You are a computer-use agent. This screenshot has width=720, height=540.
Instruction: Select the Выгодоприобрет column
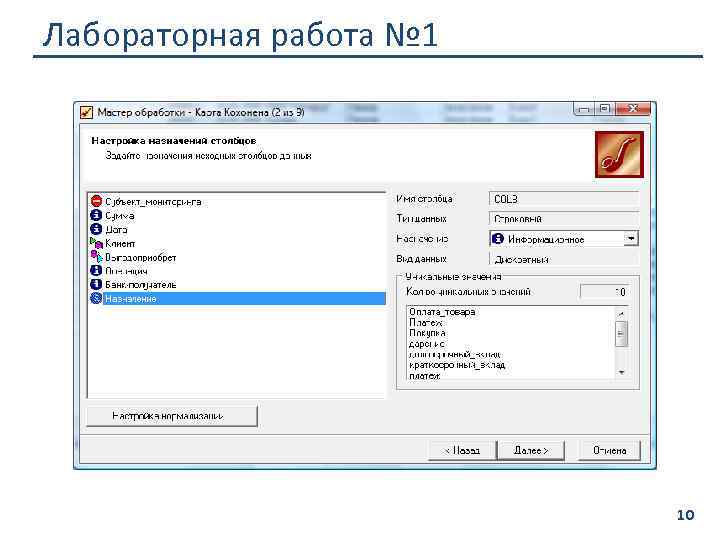141,257
